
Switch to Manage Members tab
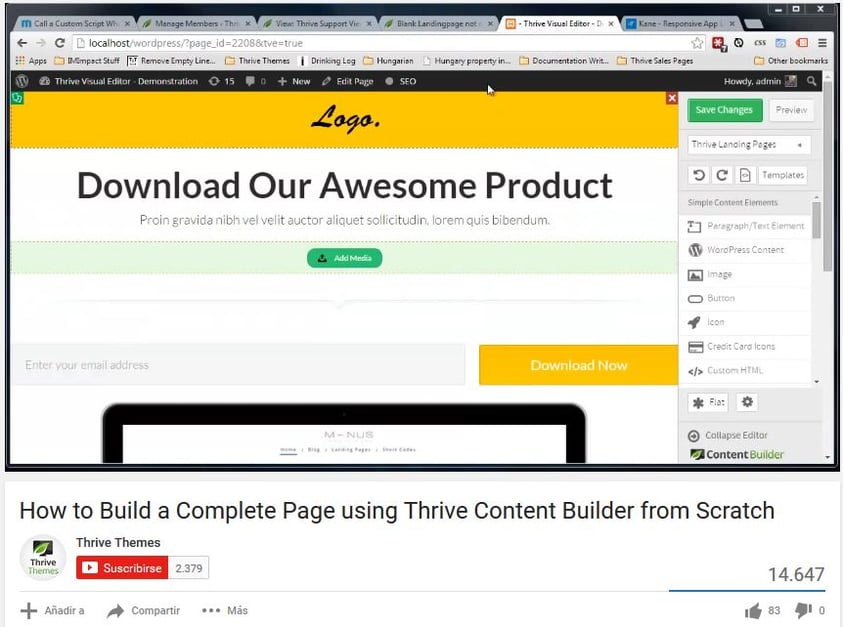point(196,24)
